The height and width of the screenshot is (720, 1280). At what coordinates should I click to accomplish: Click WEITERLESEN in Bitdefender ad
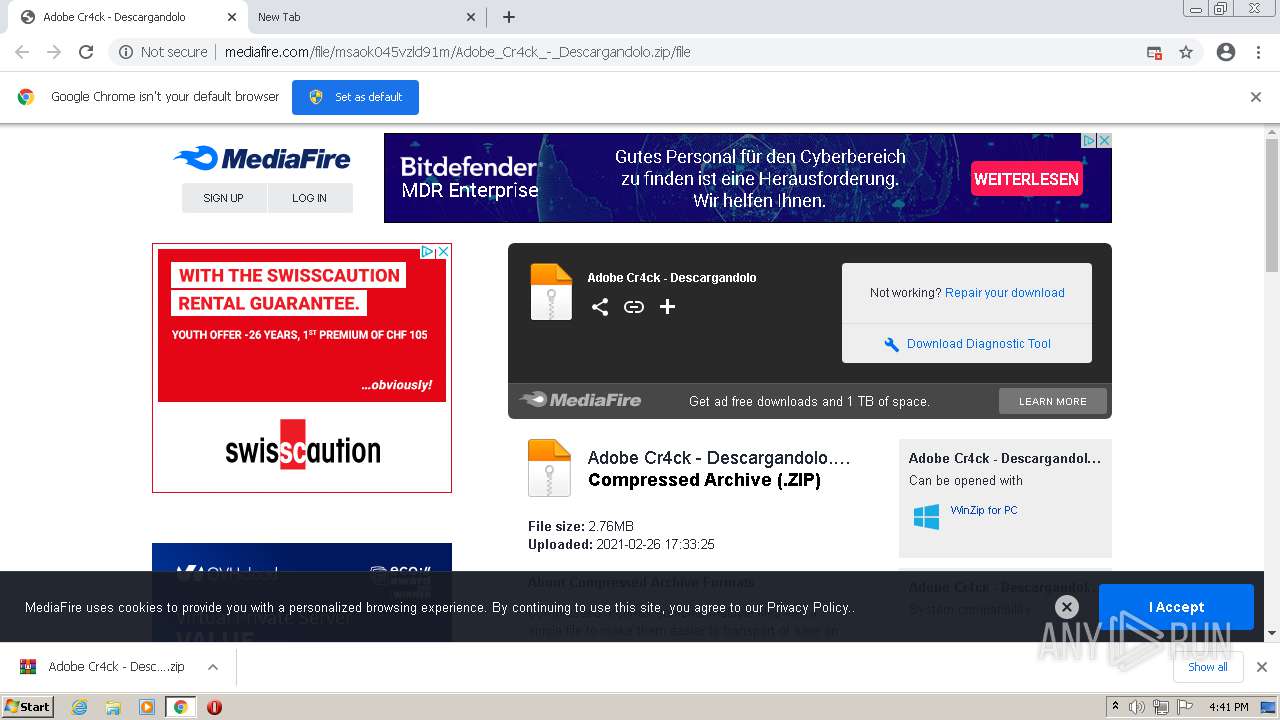point(1026,179)
